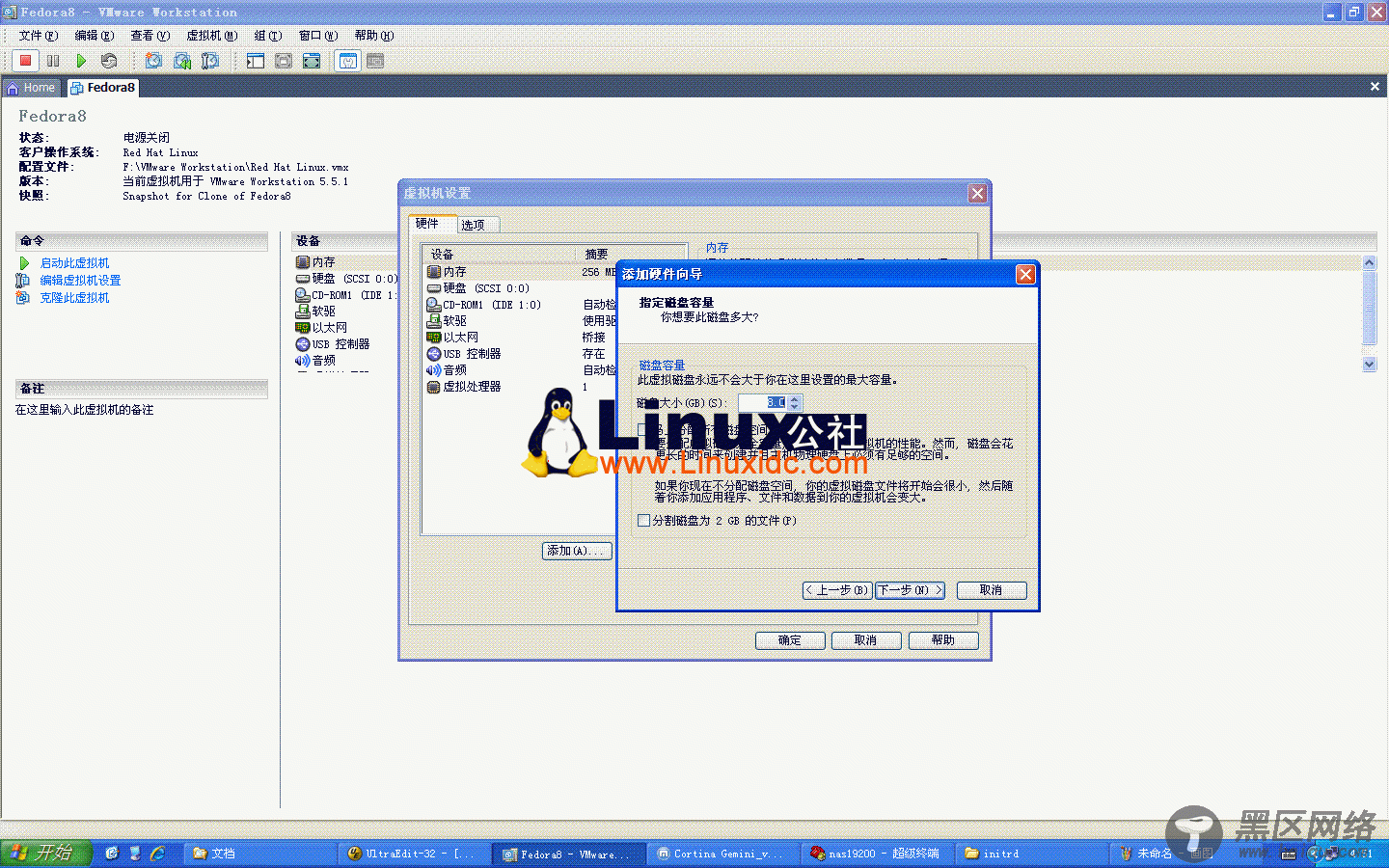
Task: Switch to the Home tab
Action: click(32, 88)
